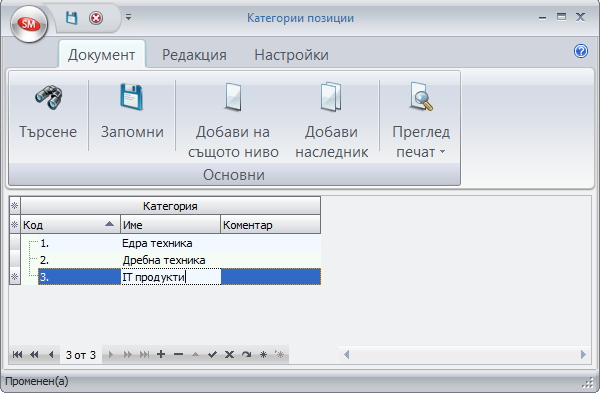Switch to the Документ tab
Screen dimensions: 600x393
101,55
